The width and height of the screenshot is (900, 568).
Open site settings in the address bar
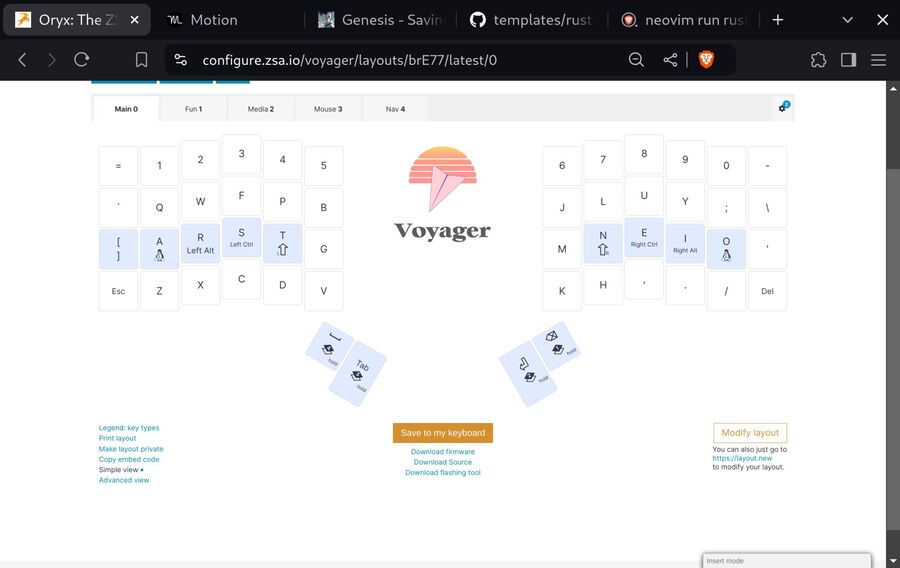(x=181, y=60)
